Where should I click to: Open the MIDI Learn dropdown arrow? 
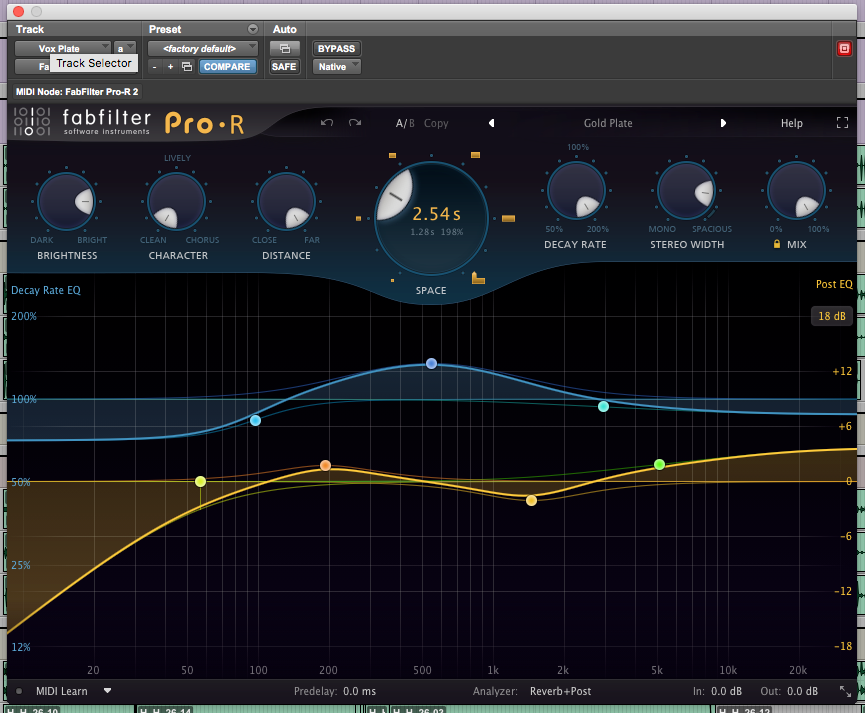108,691
